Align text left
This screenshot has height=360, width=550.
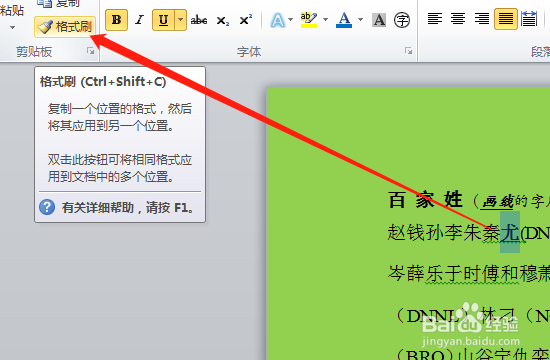pos(435,19)
